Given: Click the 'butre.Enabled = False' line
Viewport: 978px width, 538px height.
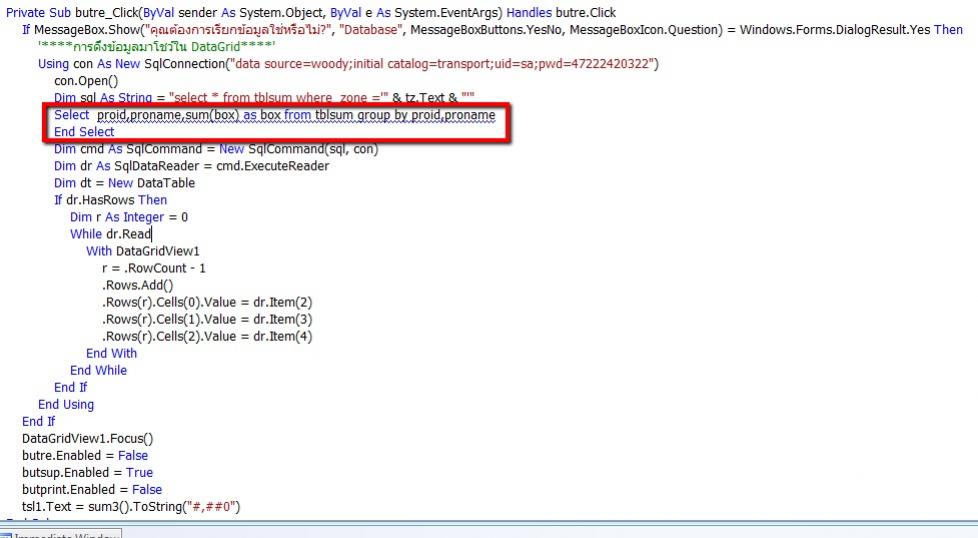Looking at the screenshot, I should [x=85, y=456].
